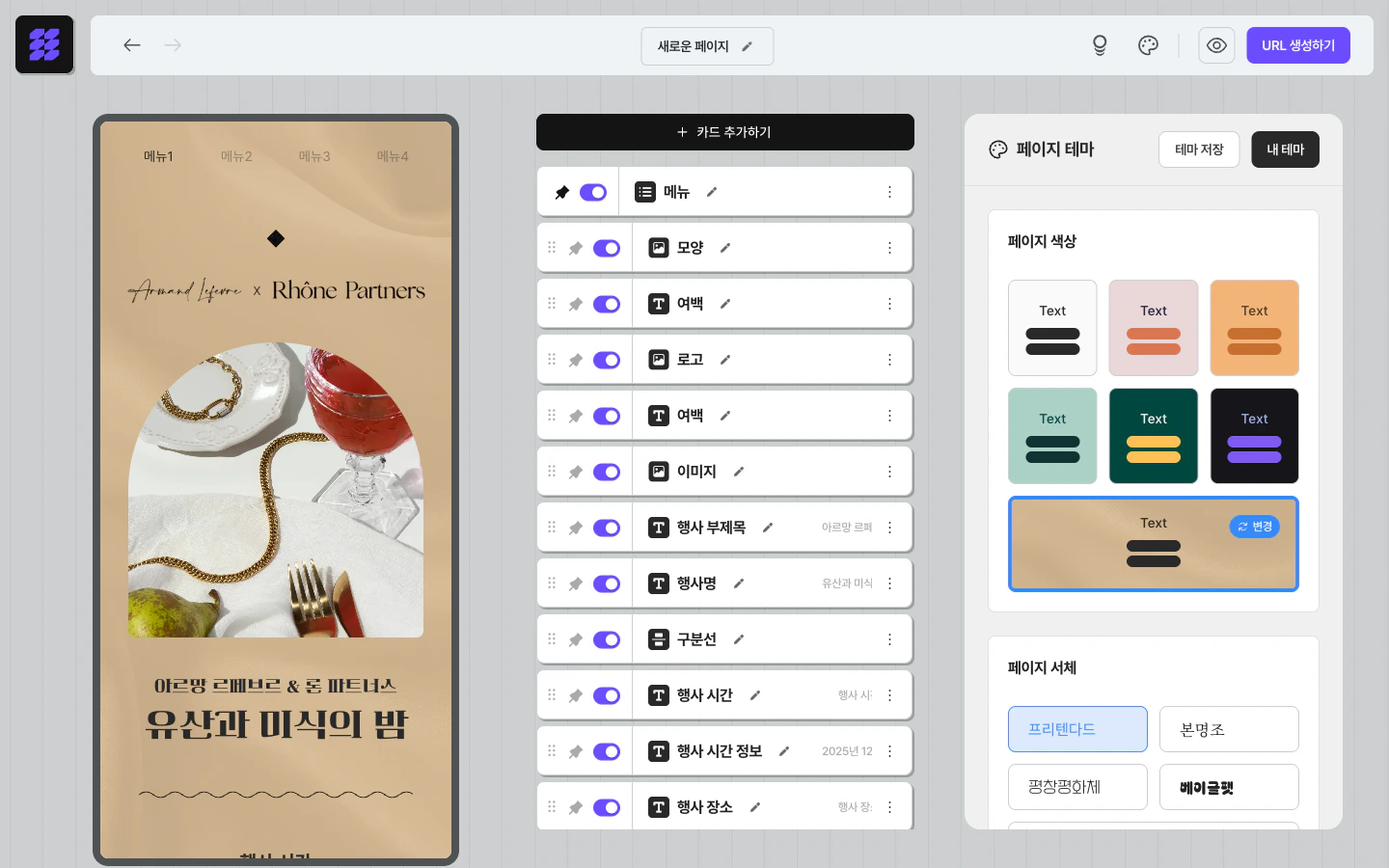Toggle the 행사 부제목 card switch

607,528
